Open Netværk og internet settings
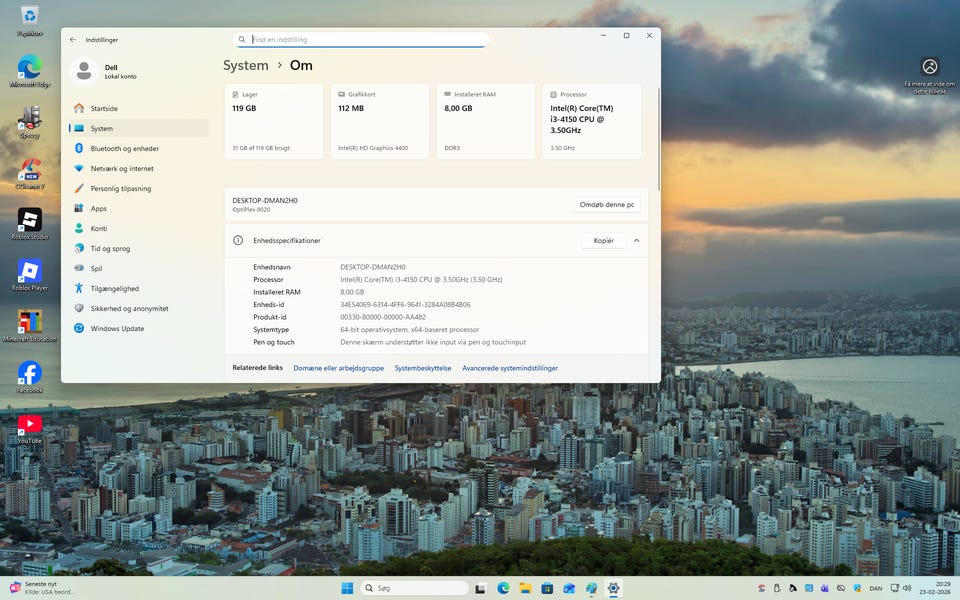This screenshot has width=960, height=600. point(122,169)
